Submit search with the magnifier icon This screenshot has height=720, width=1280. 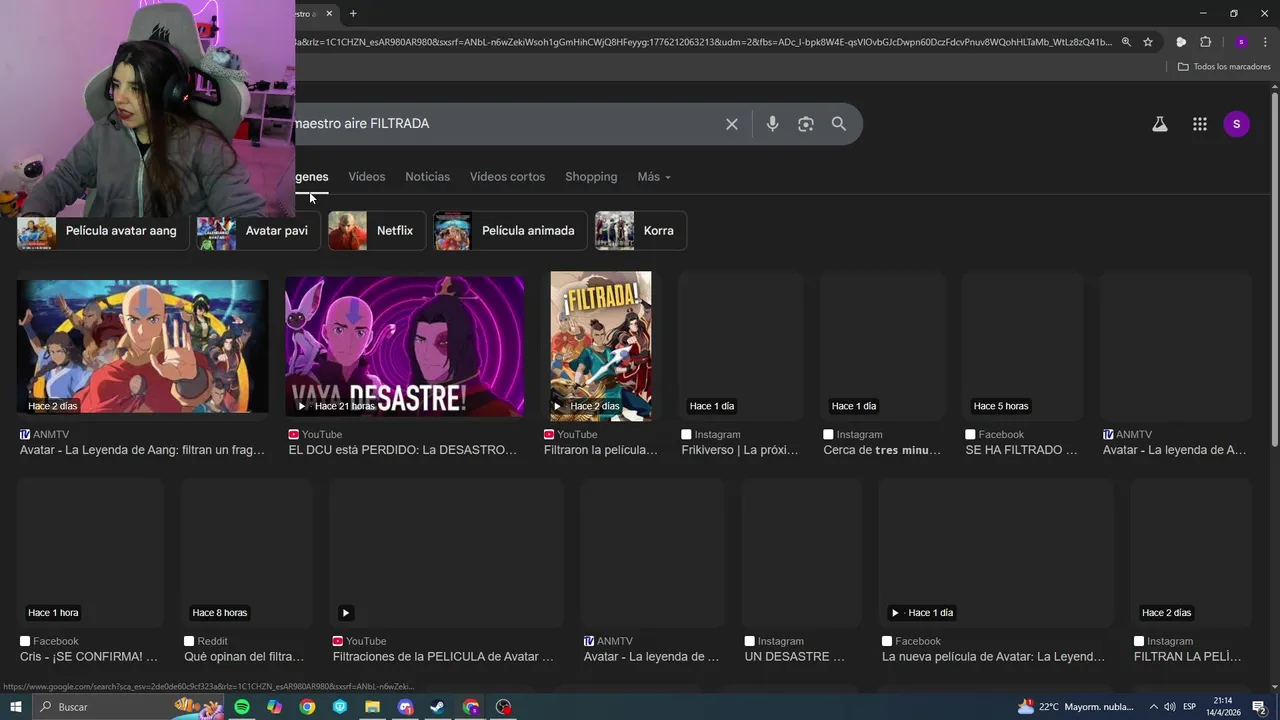click(x=839, y=124)
